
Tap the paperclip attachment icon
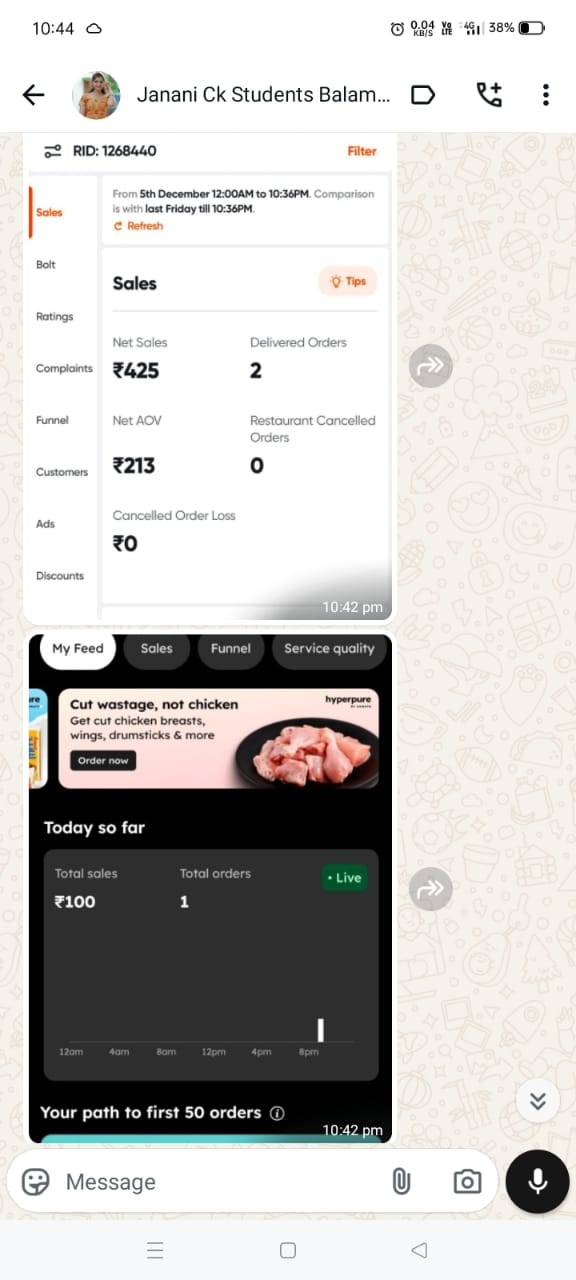(x=400, y=1182)
